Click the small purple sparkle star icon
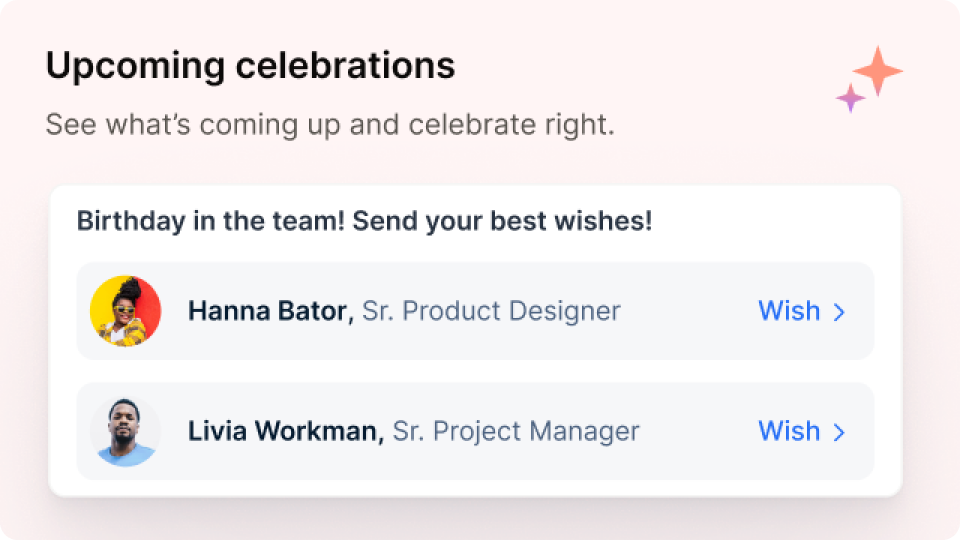960x541 pixels. [851, 98]
